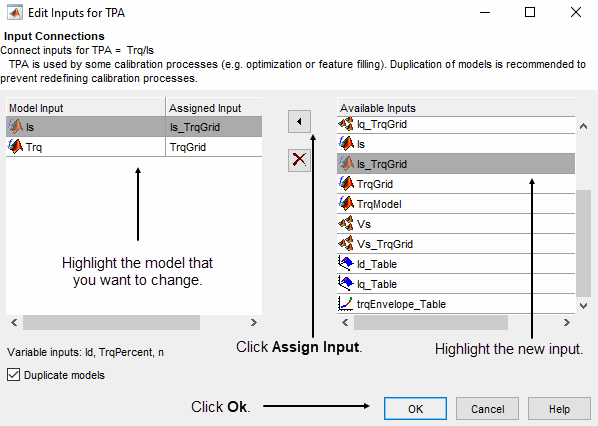Click the Vs icon in Available Inputs
The height and width of the screenshot is (426, 598).
click(346, 224)
